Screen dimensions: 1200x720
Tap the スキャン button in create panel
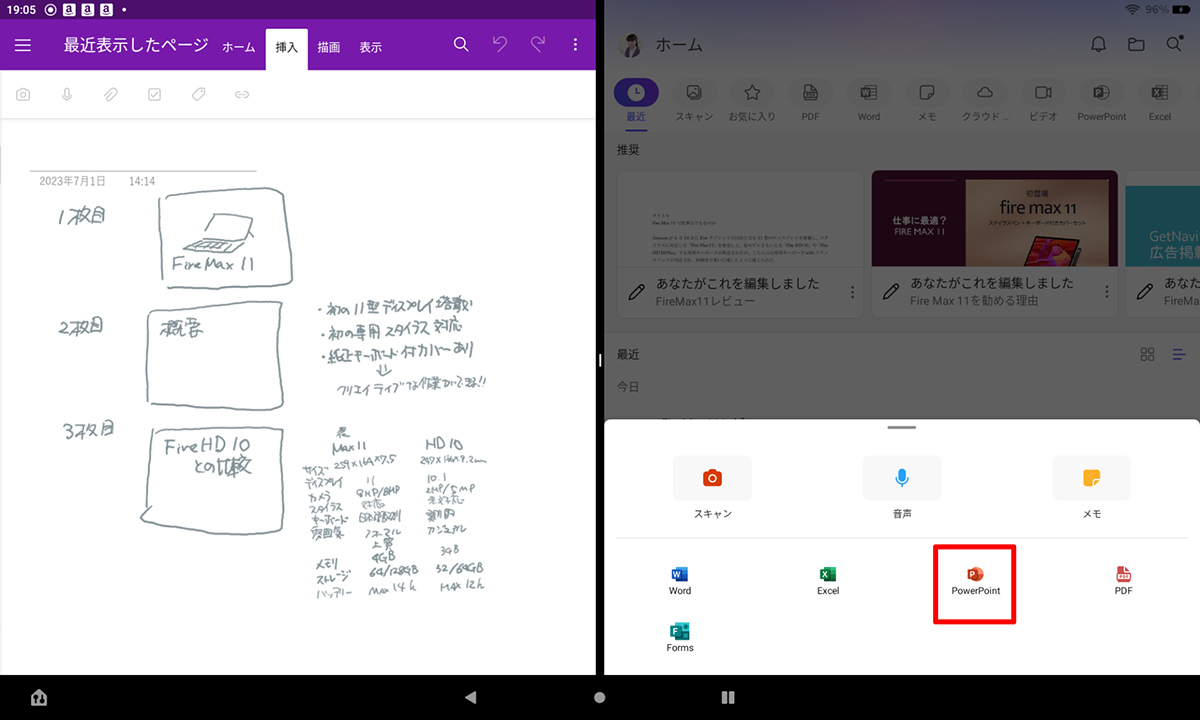pos(712,488)
